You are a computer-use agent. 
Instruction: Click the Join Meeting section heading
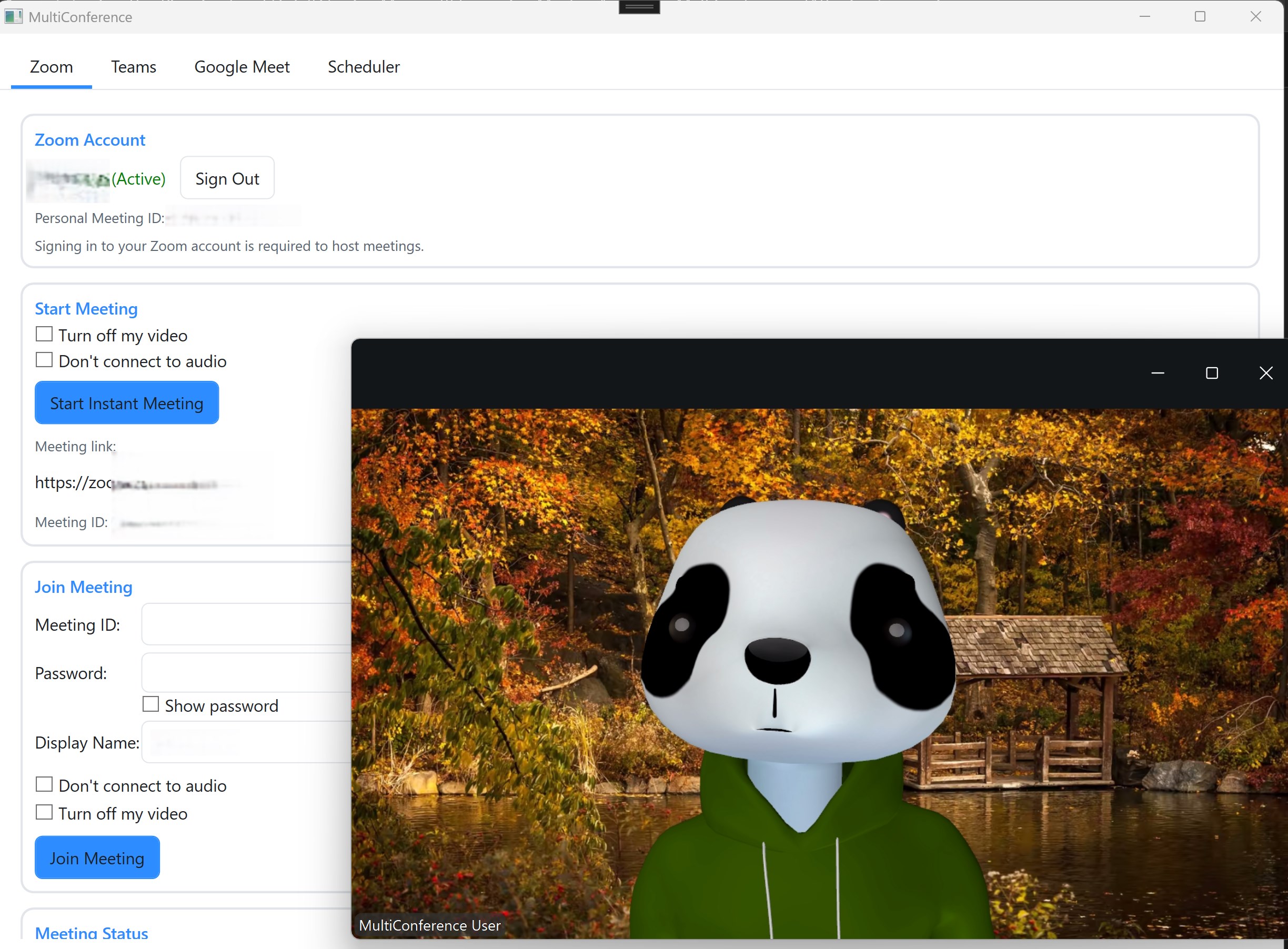click(83, 587)
